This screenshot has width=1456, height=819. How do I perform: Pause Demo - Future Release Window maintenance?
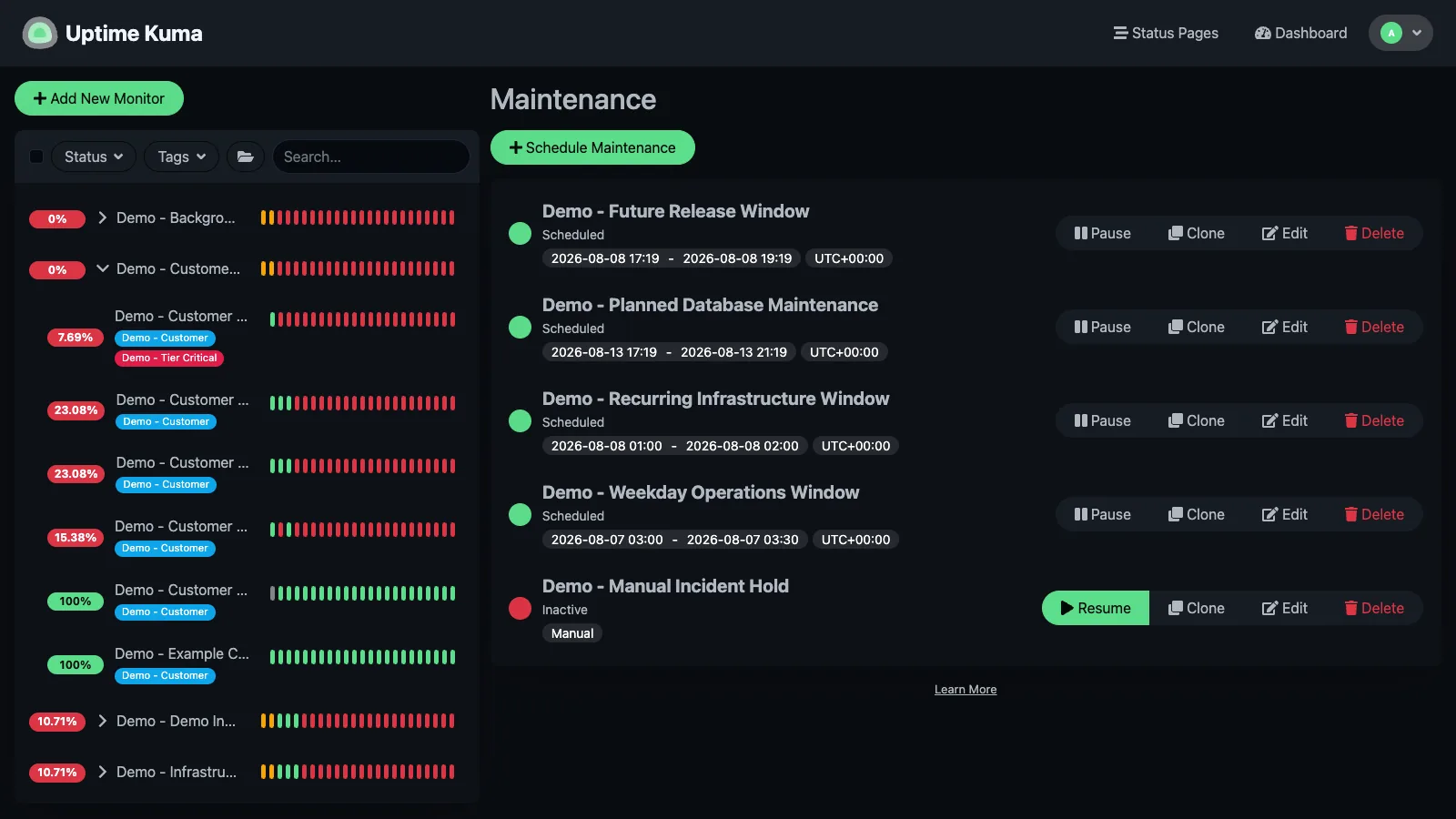(x=1102, y=233)
